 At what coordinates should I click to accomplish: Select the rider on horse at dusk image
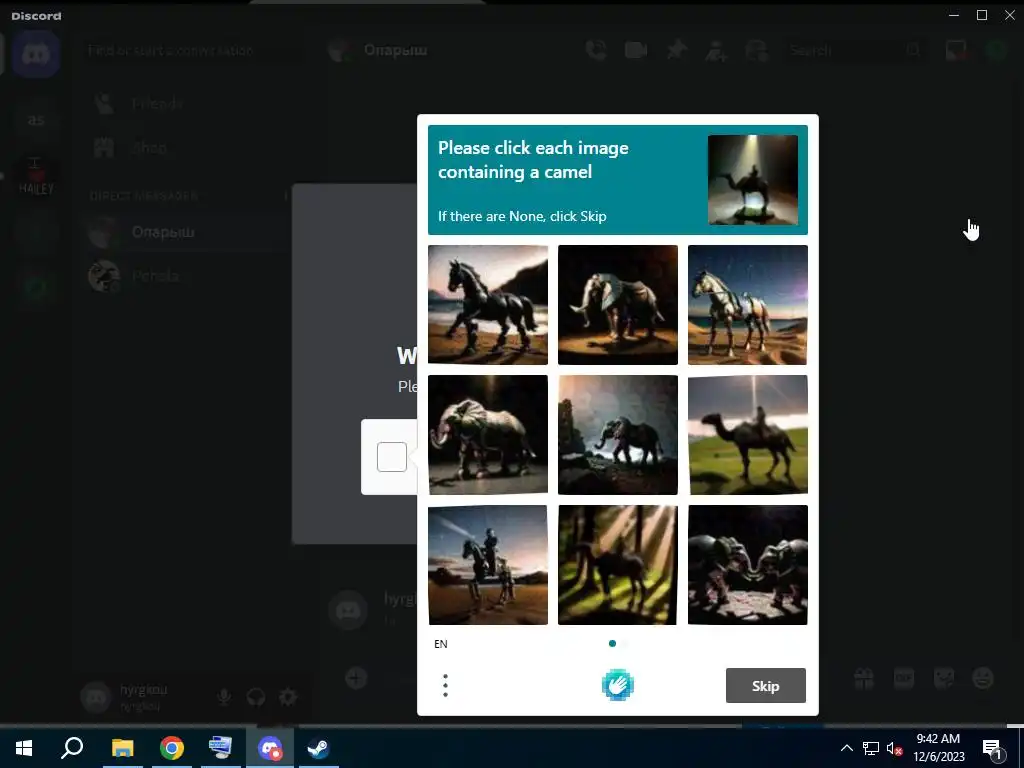pos(488,565)
